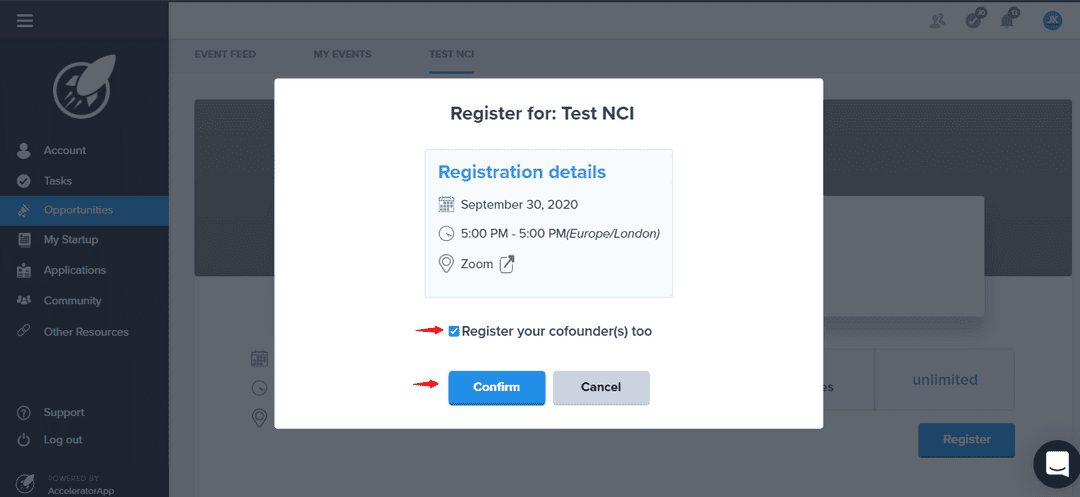Go to Account in sidebar

pyautogui.click(x=65, y=150)
